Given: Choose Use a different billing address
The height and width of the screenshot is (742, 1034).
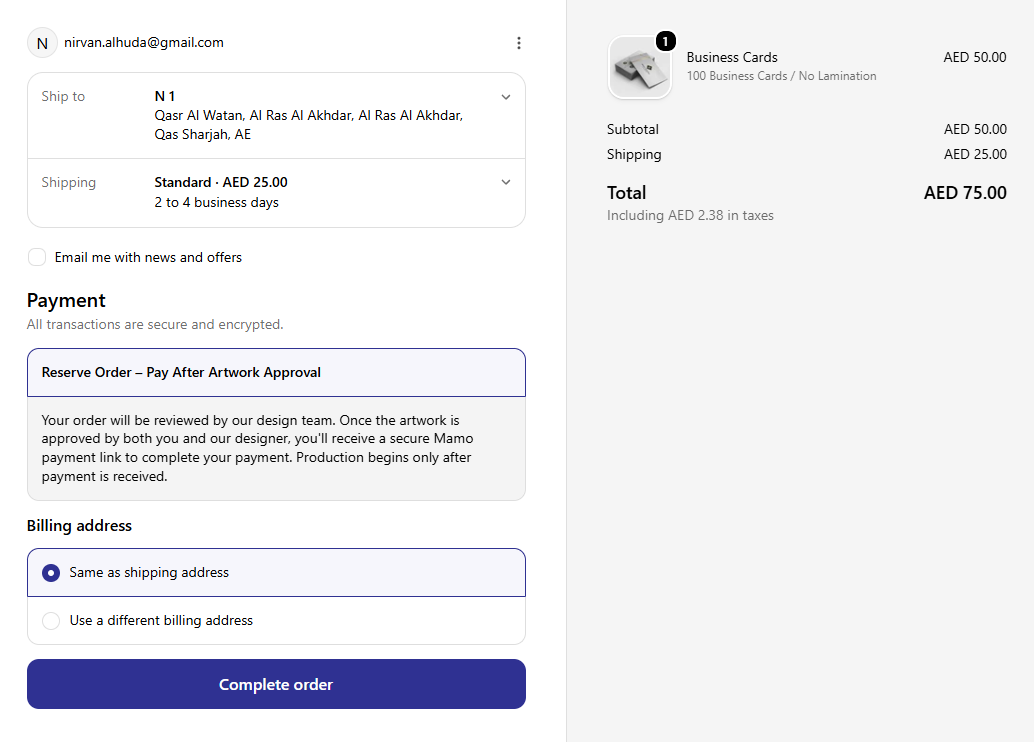Looking at the screenshot, I should coord(51,621).
